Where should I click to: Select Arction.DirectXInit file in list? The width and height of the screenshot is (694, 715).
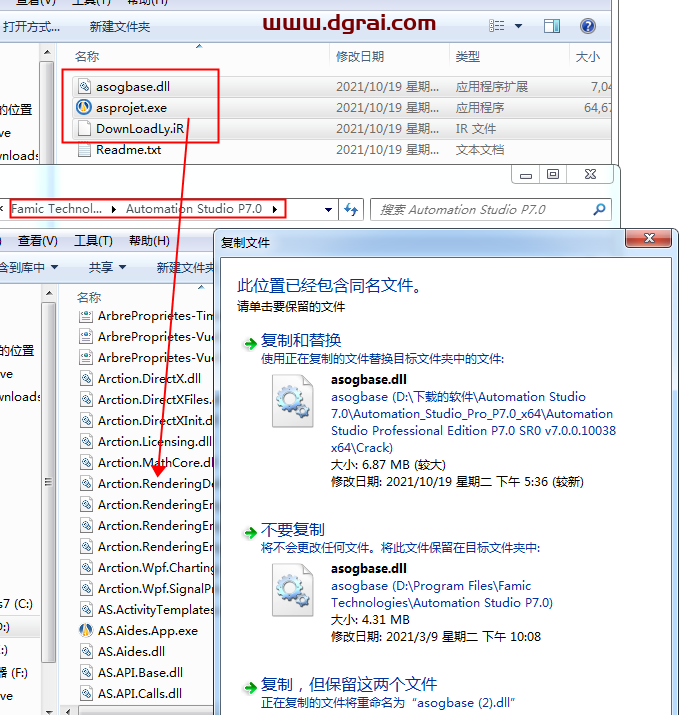click(x=155, y=420)
